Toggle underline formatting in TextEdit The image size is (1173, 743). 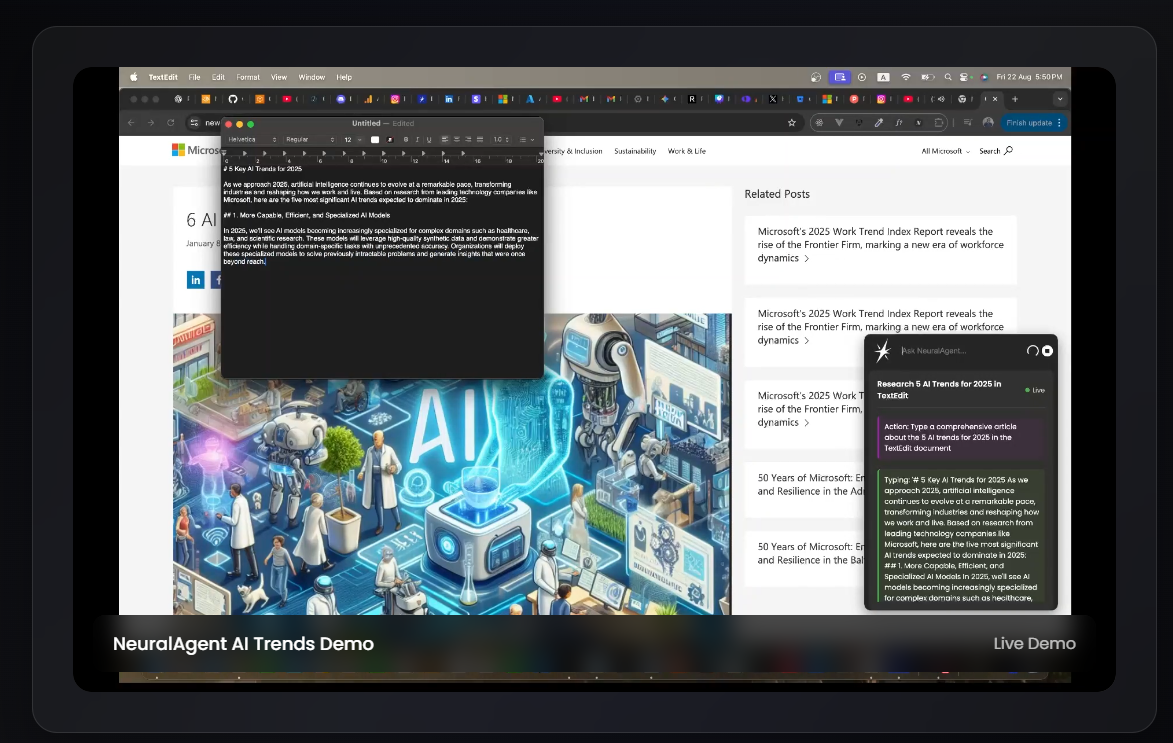tap(429, 139)
